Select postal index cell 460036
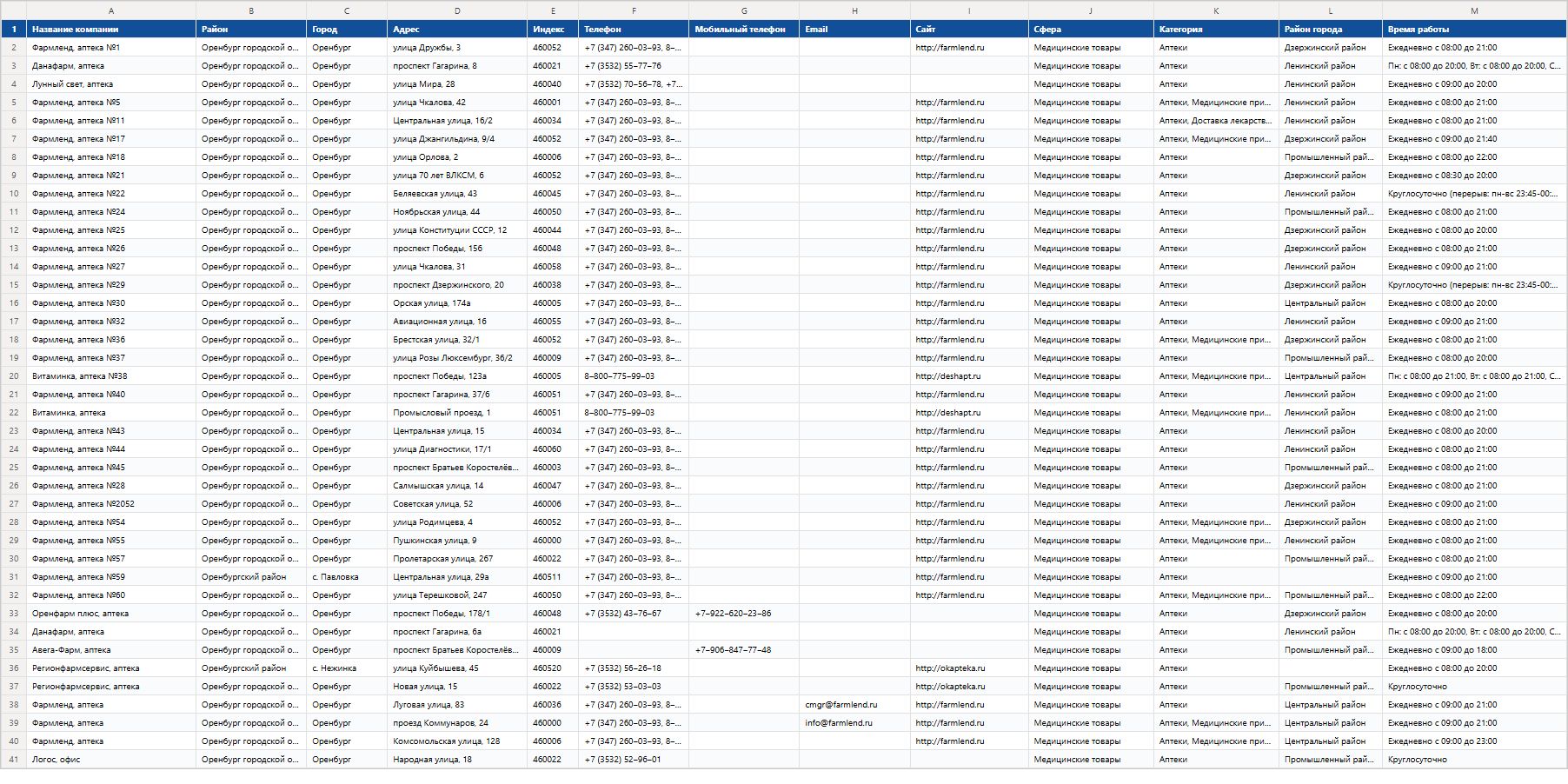The height and width of the screenshot is (784, 1568). click(x=553, y=705)
